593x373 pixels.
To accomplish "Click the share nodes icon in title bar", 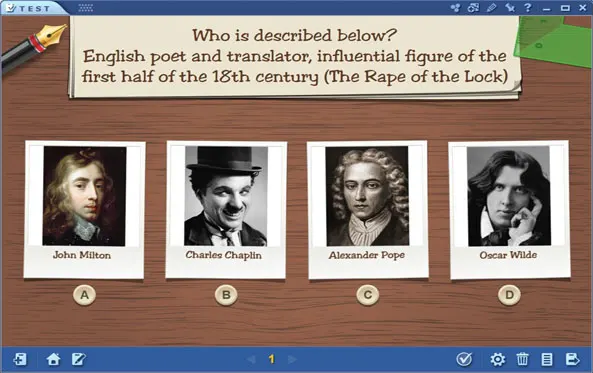I will [455, 8].
